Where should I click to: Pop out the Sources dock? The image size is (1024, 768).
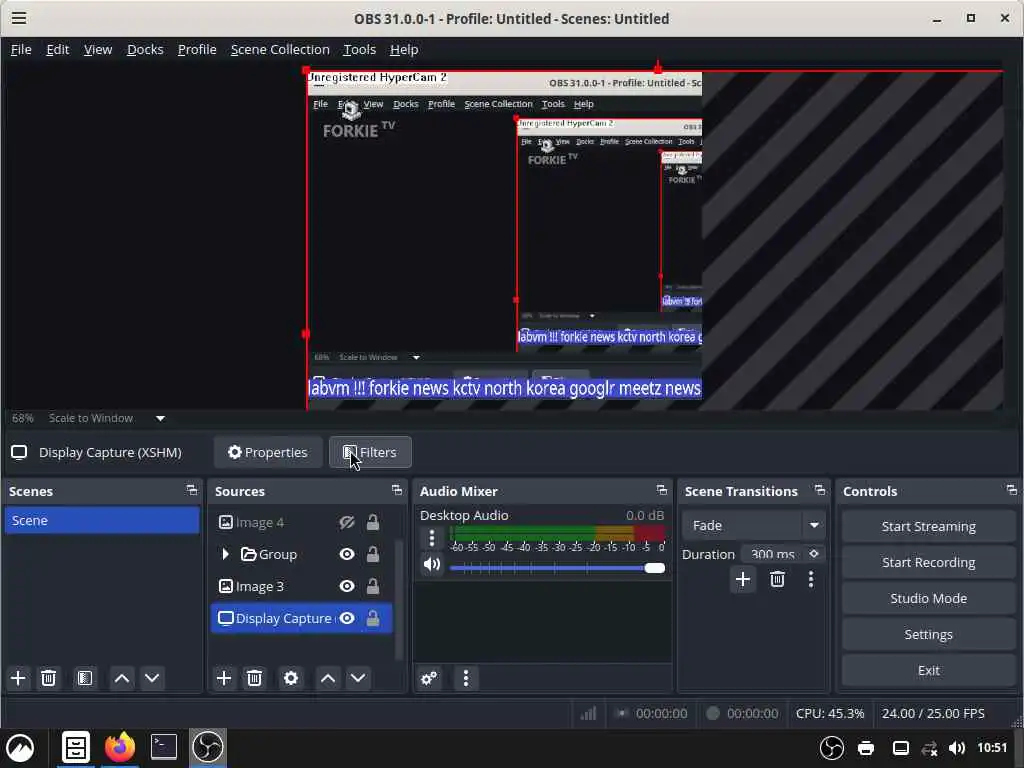396,490
